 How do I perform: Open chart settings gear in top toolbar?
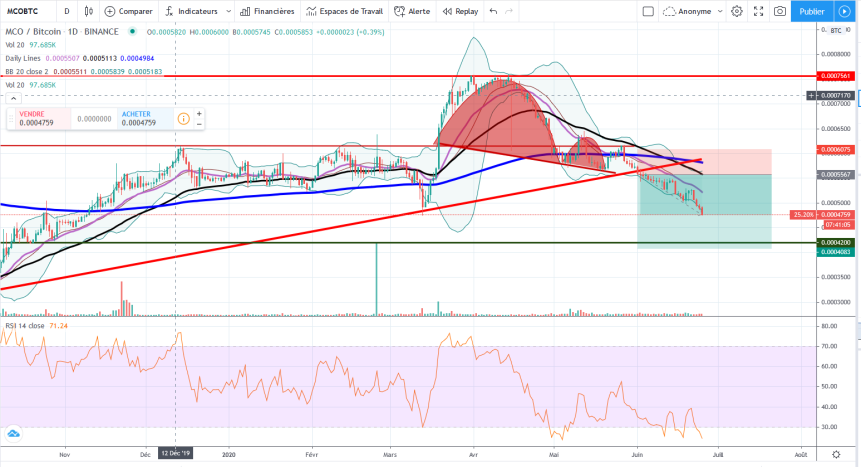(737, 11)
